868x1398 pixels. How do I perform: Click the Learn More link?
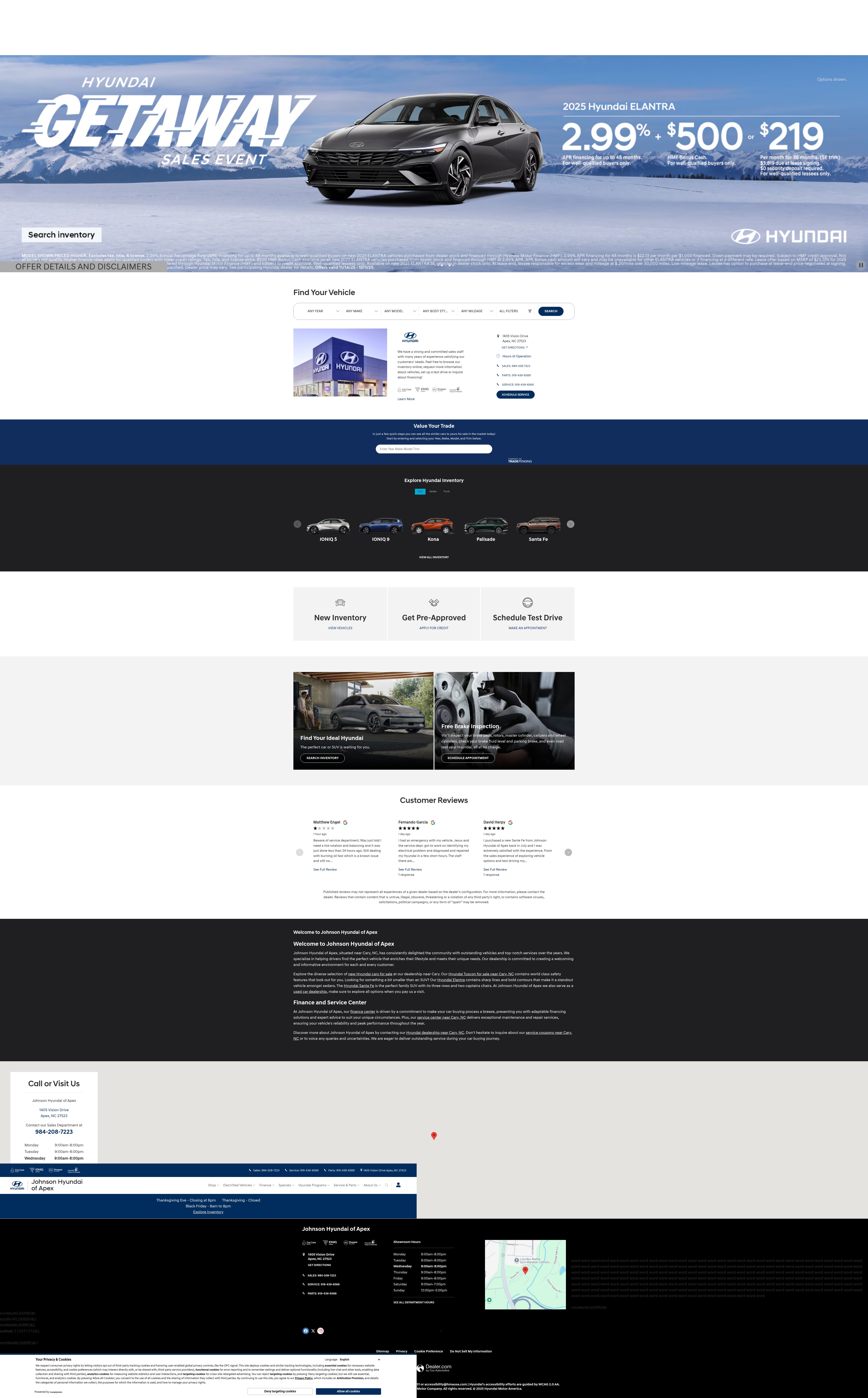[x=406, y=399]
